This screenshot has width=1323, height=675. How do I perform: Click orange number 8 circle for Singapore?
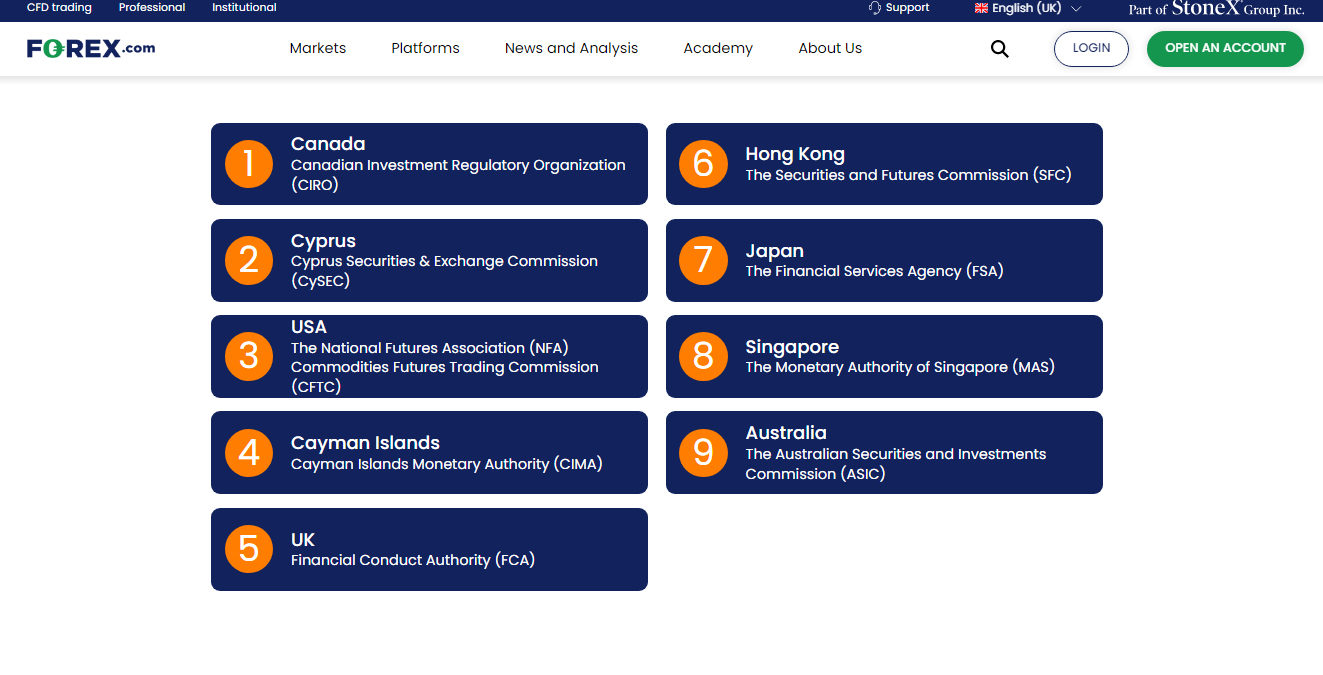click(703, 356)
